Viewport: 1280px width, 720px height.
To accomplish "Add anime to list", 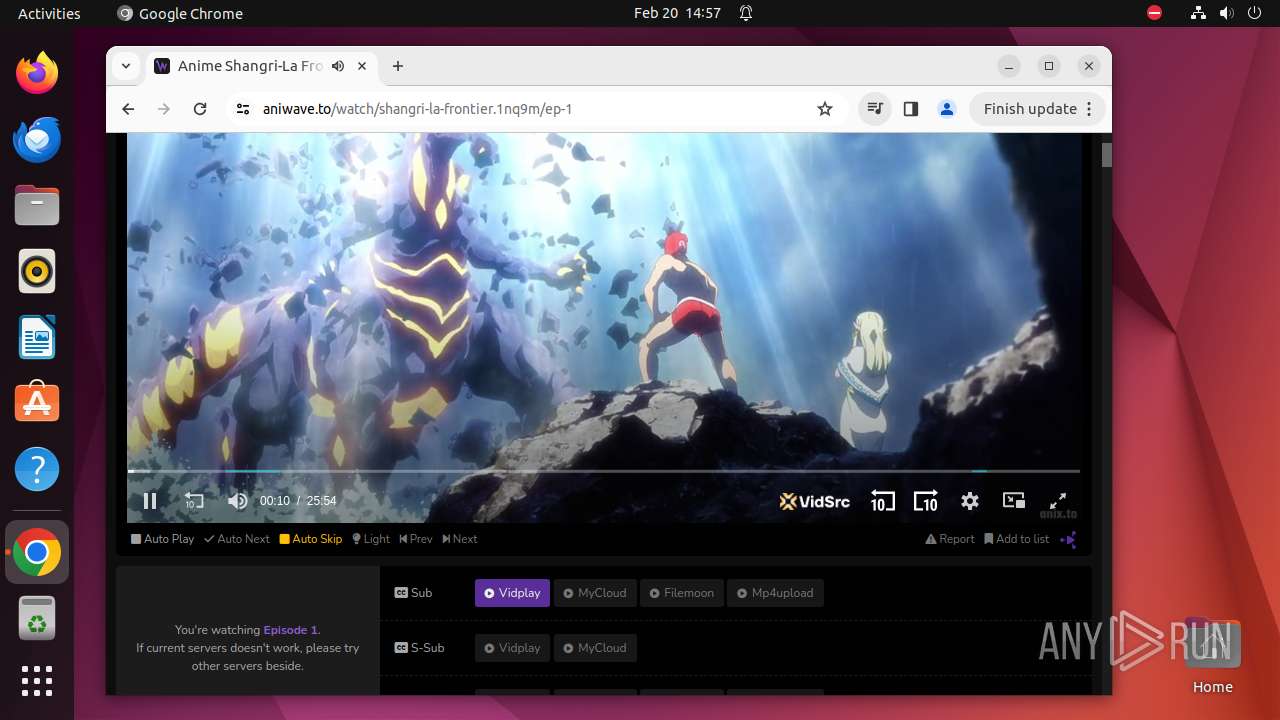I will pos(1017,539).
